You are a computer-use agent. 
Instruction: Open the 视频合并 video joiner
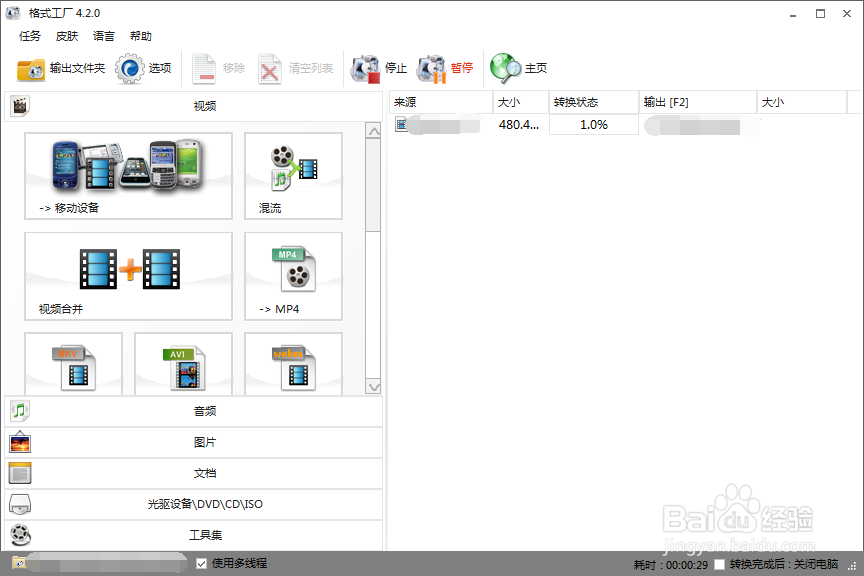[x=128, y=276]
